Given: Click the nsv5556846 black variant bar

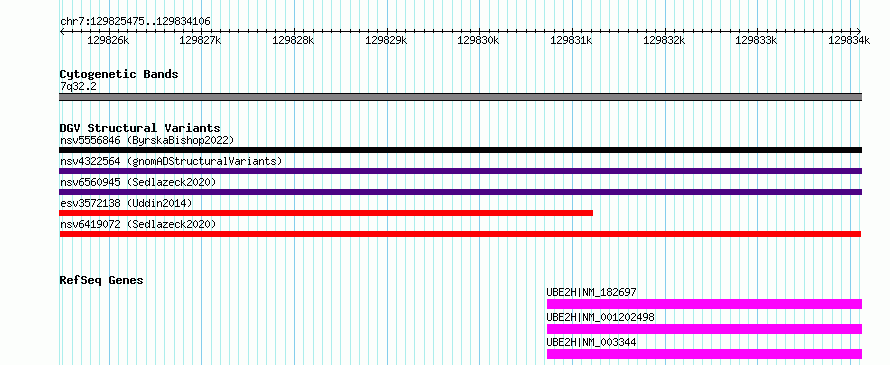Looking at the screenshot, I should click(x=460, y=150).
